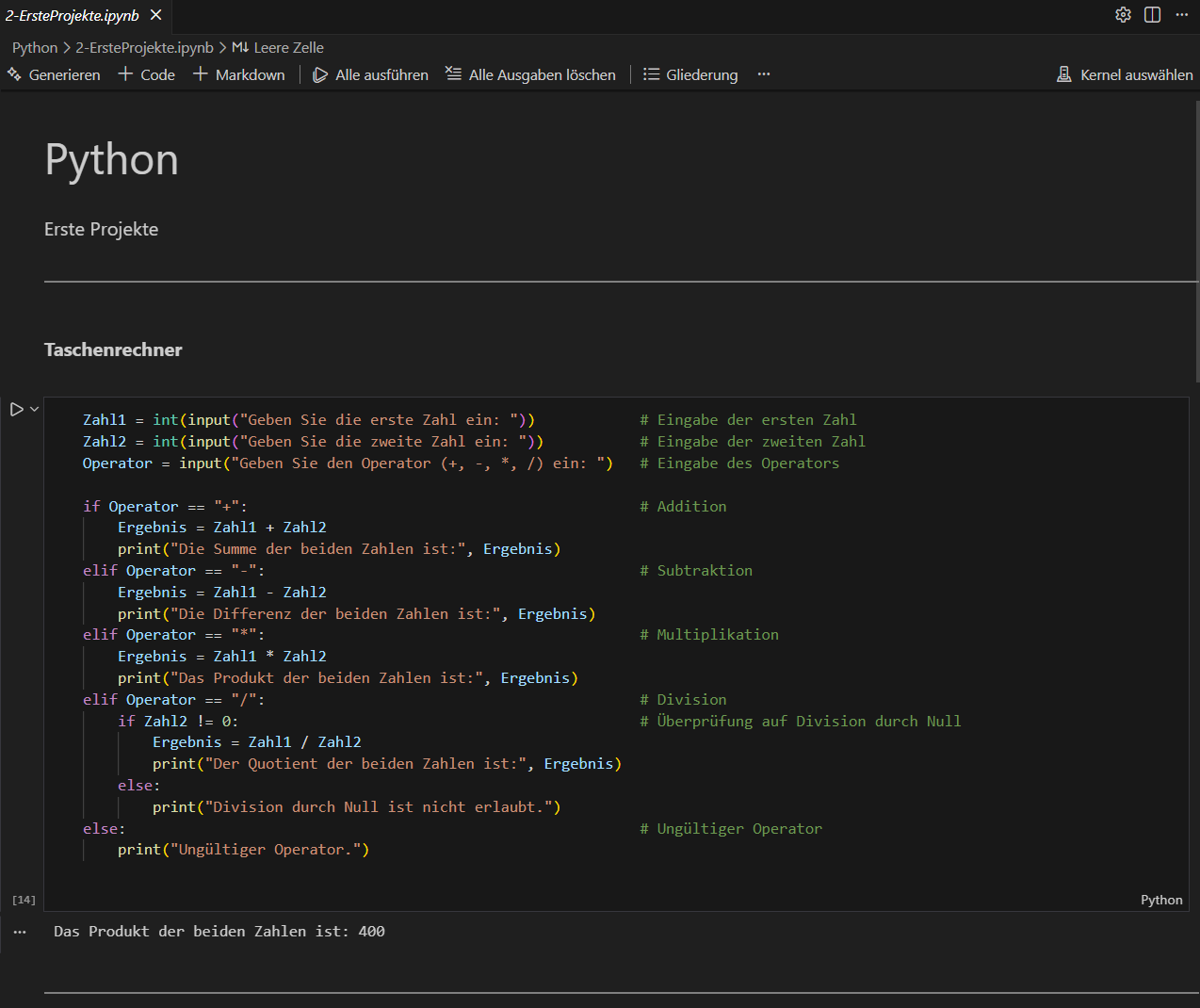The height and width of the screenshot is (1008, 1200).
Task: Open notebook settings gear icon
Action: (1123, 14)
